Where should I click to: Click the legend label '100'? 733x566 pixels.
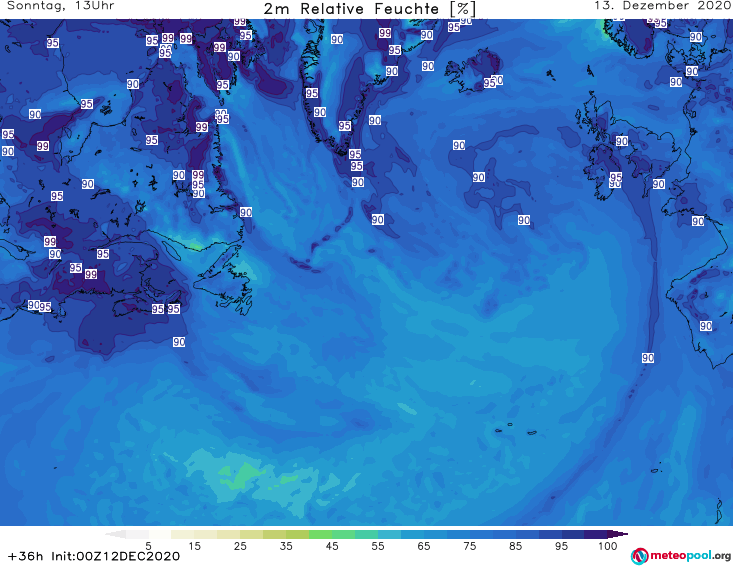(x=608, y=546)
